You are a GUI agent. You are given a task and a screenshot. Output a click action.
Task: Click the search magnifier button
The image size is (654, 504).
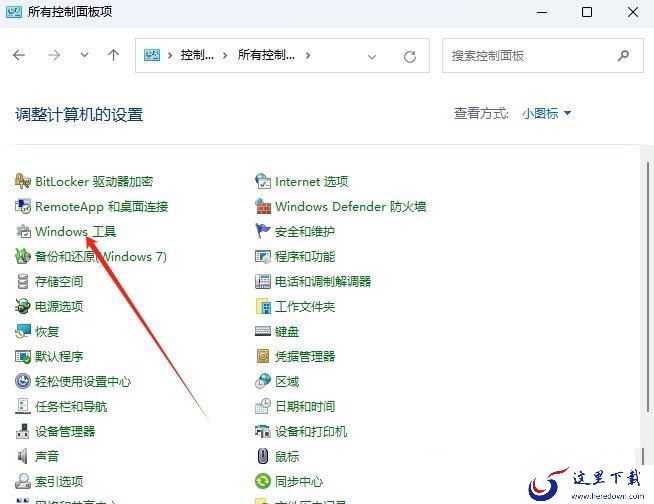pos(623,55)
